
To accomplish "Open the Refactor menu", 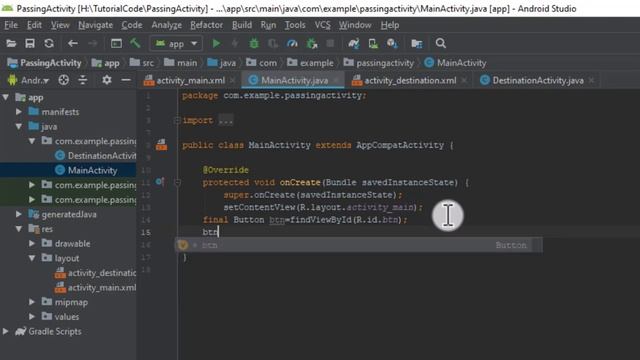I will [x=207, y=25].
